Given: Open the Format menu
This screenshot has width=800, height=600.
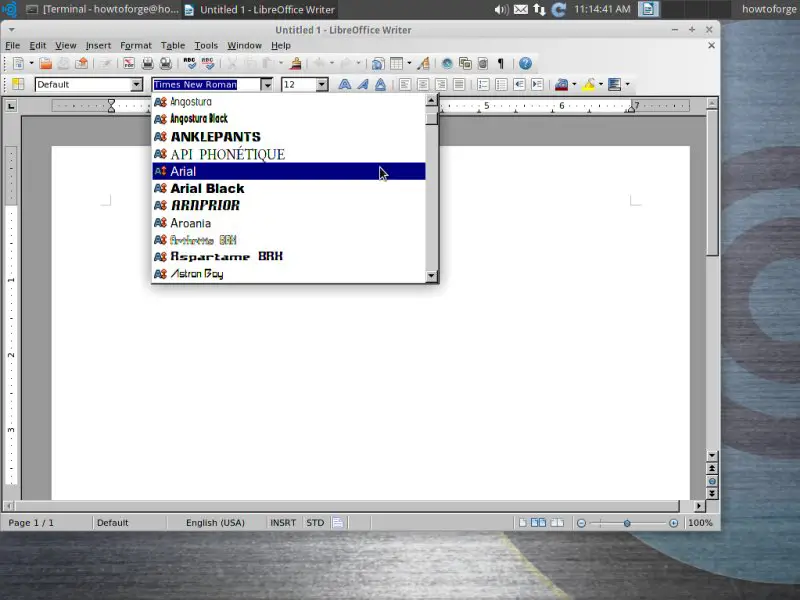Looking at the screenshot, I should coord(136,45).
